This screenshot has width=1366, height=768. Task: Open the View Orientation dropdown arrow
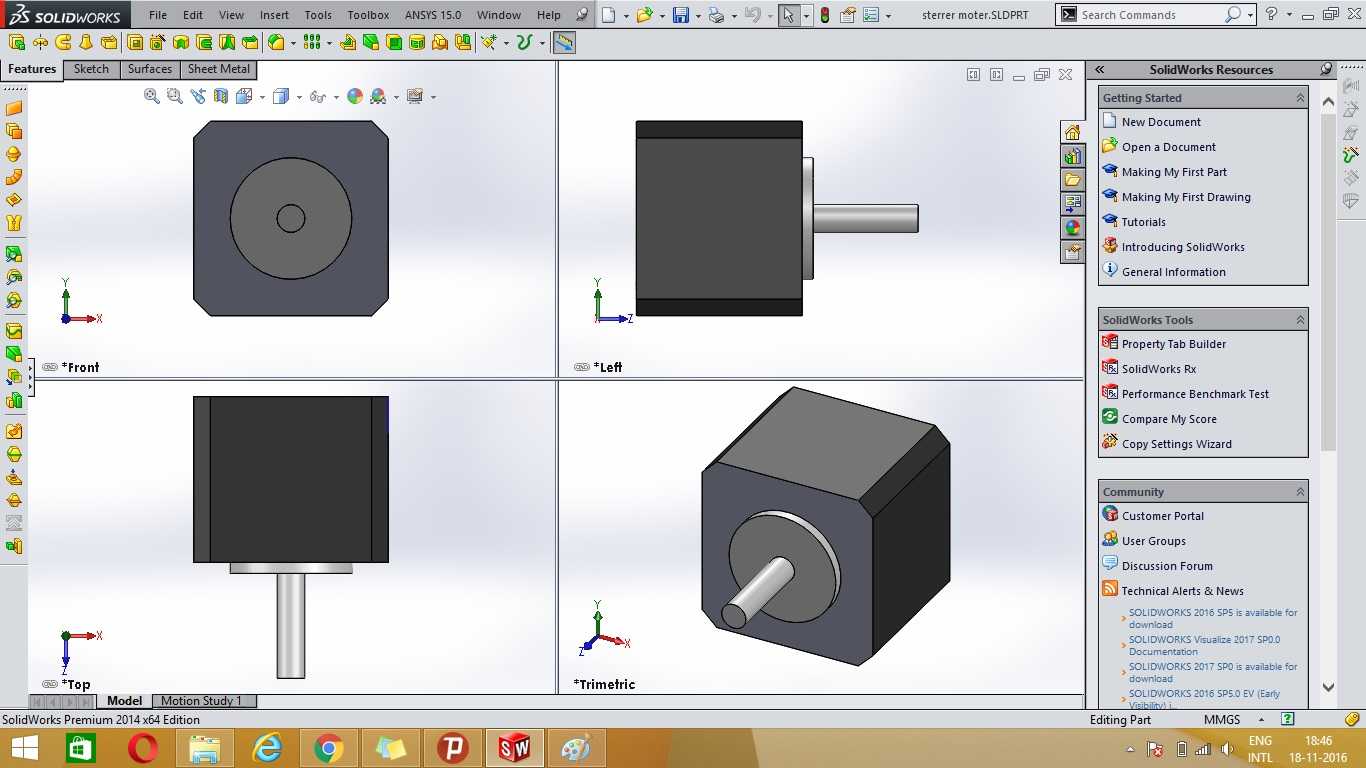click(x=262, y=97)
